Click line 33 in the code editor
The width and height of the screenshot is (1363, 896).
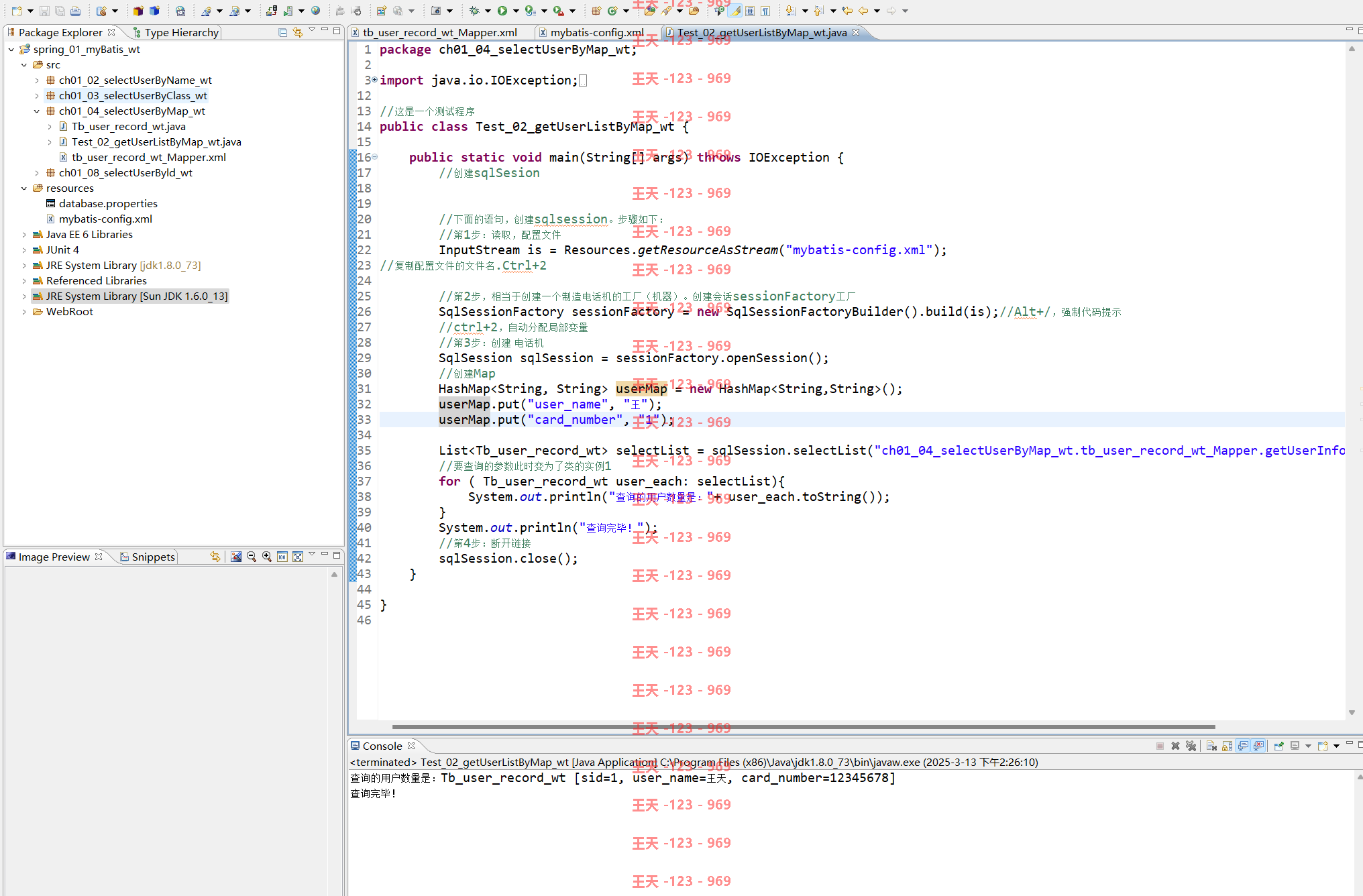pos(862,420)
